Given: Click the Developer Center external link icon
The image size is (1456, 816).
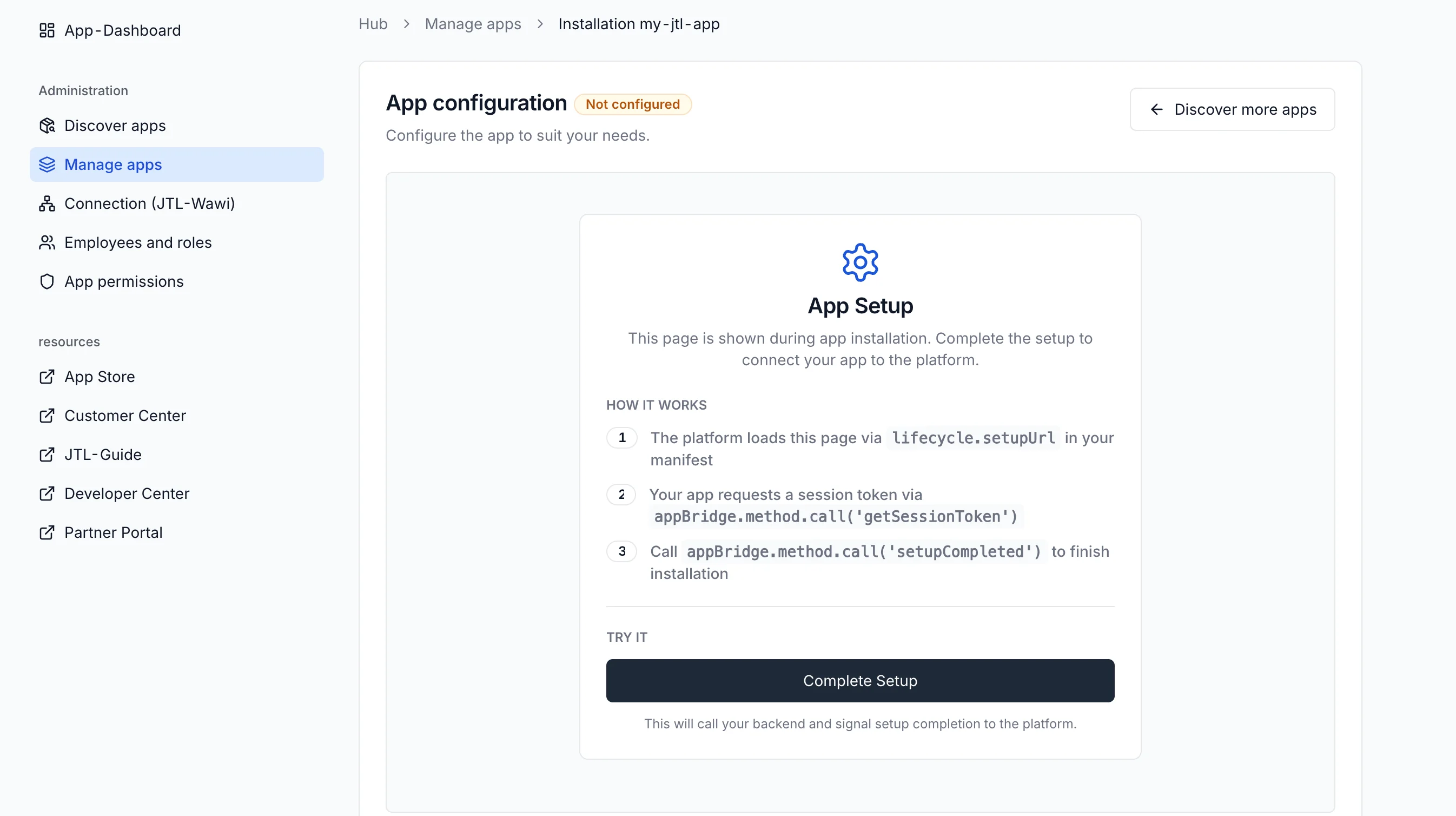Looking at the screenshot, I should (47, 493).
